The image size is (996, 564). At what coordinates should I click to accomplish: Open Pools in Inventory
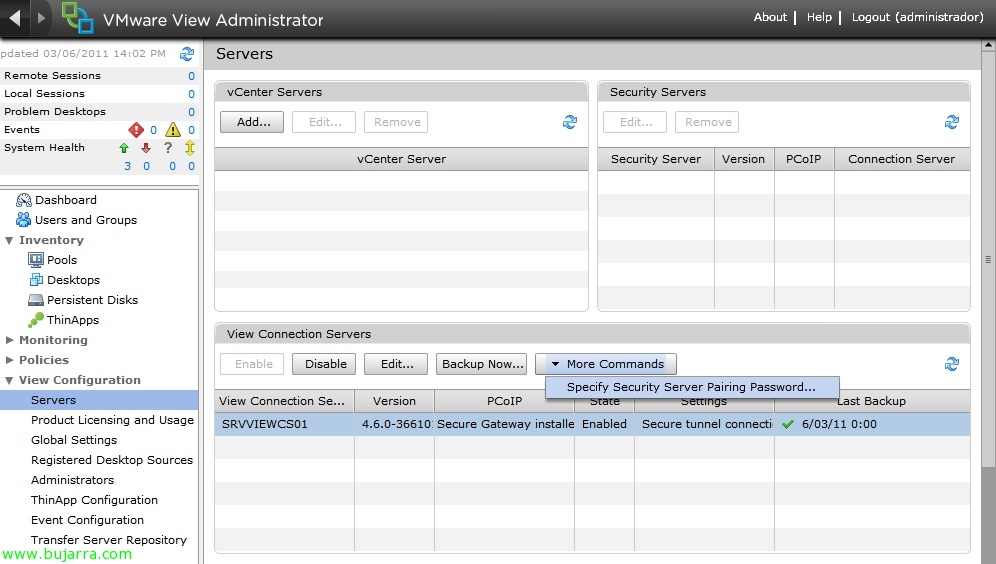(62, 260)
